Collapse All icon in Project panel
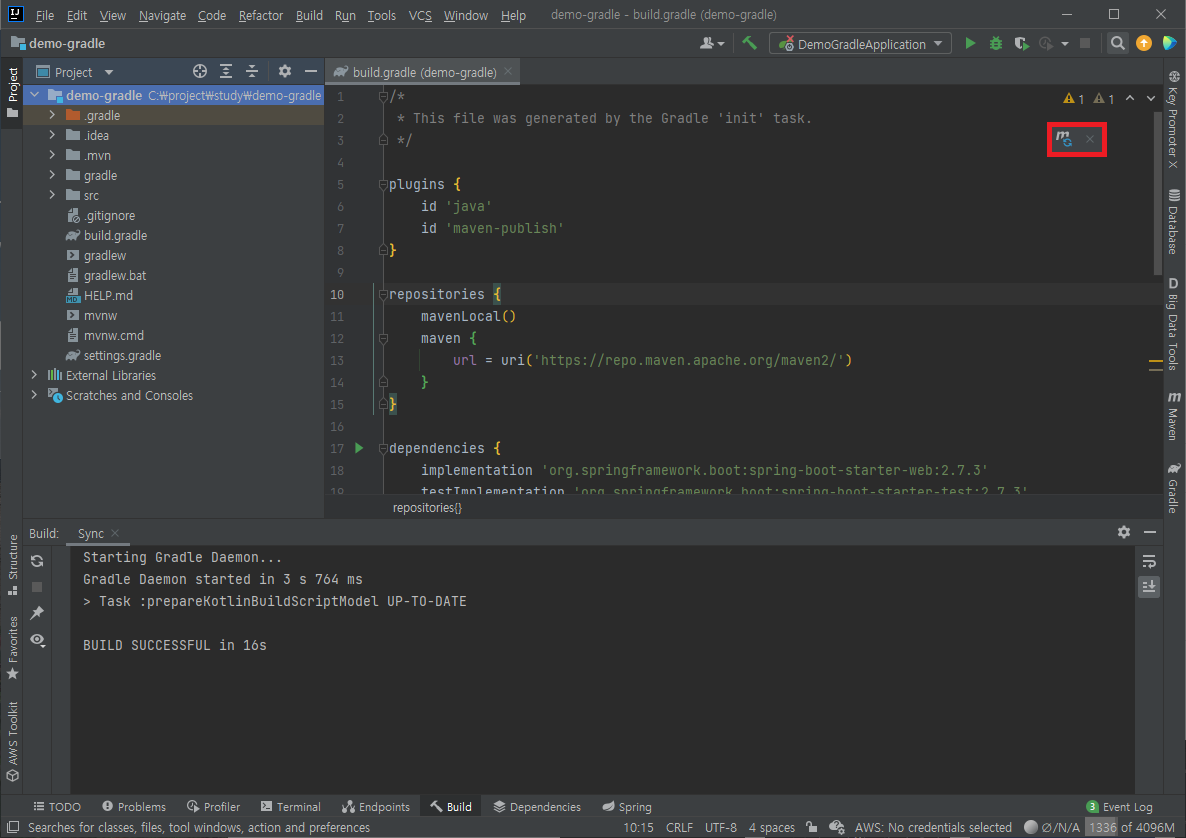 pyautogui.click(x=252, y=71)
